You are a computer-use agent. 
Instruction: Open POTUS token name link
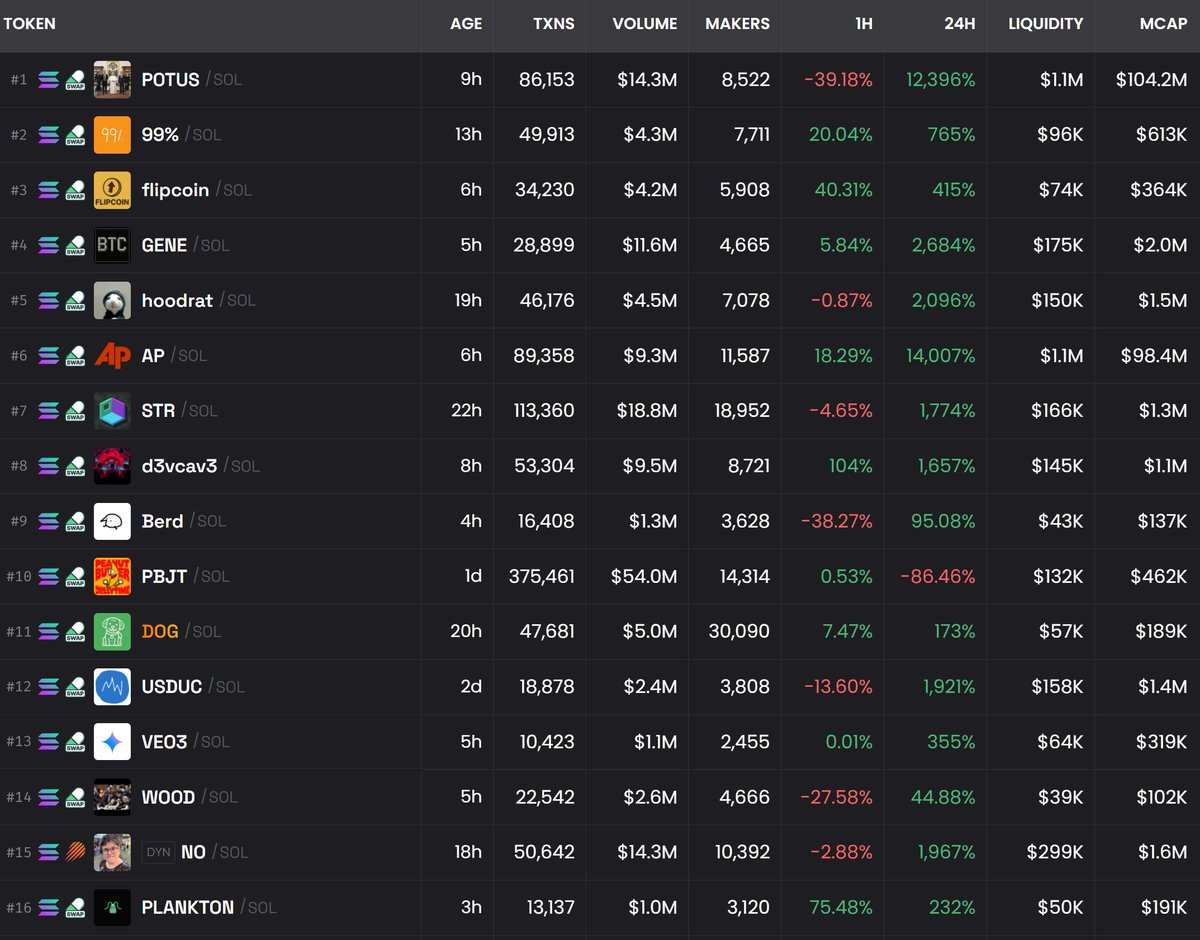pyautogui.click(x=171, y=80)
